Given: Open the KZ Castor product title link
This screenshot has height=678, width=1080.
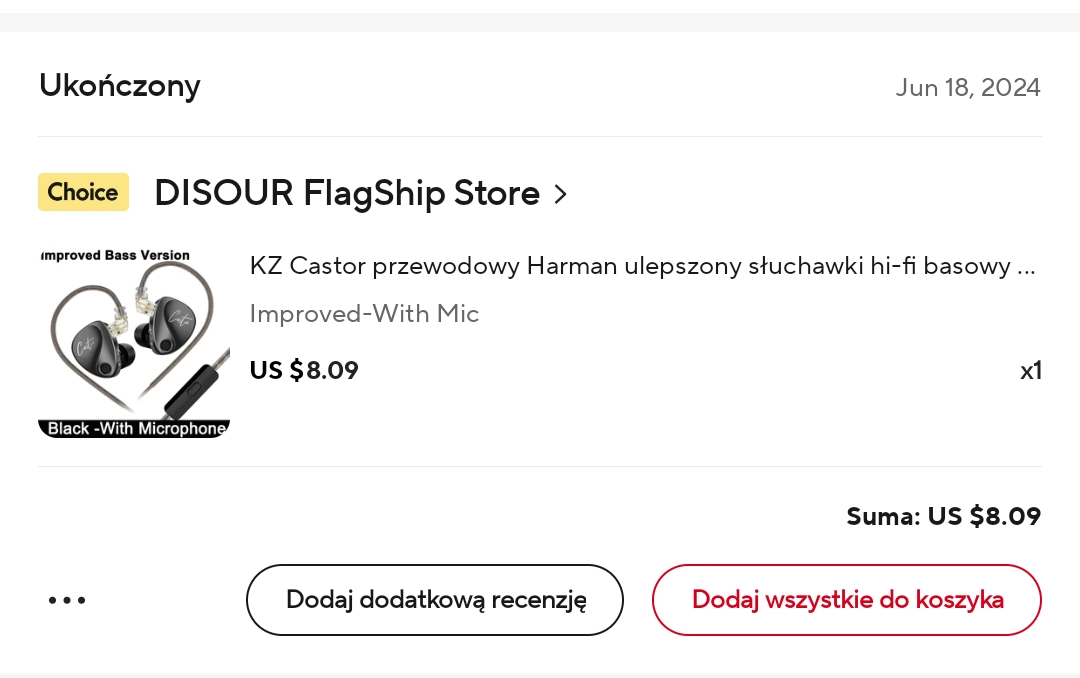Looking at the screenshot, I should tap(630, 266).
